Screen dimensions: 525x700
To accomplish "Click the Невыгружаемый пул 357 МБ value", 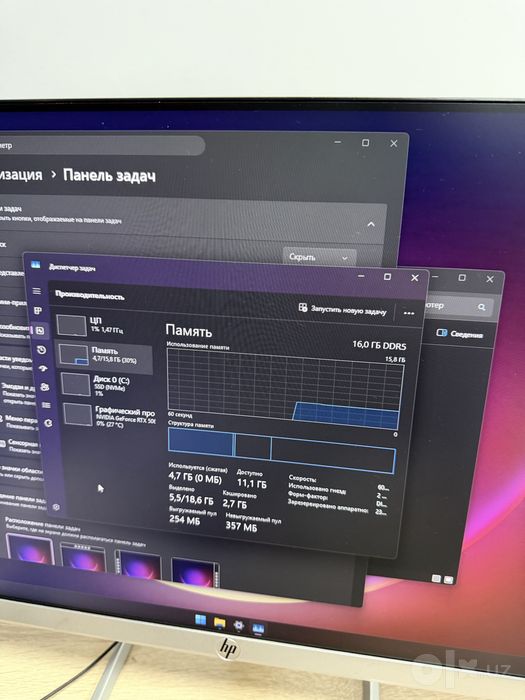I will click(x=241, y=526).
